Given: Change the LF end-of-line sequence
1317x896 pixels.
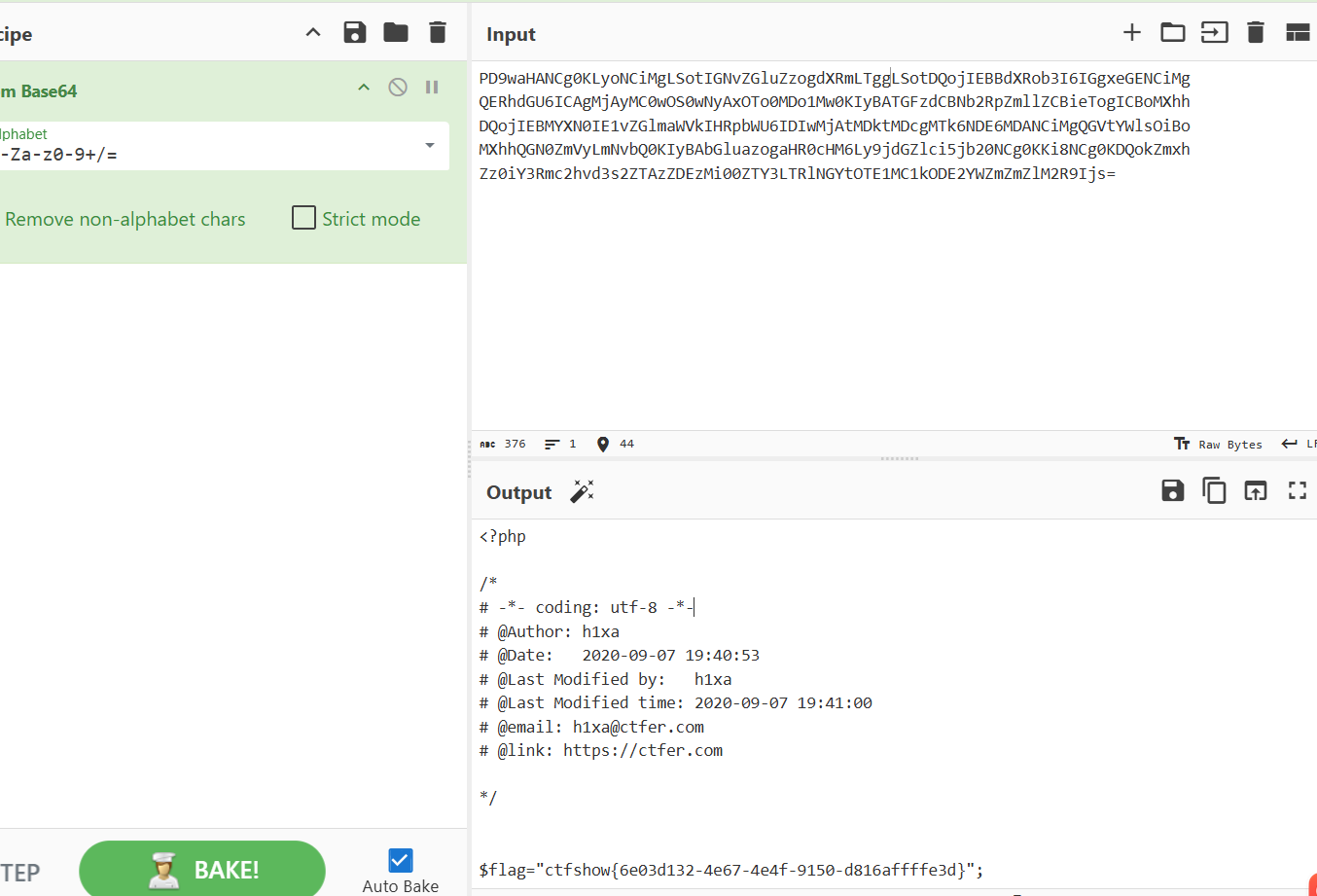Looking at the screenshot, I should tap(1299, 444).
